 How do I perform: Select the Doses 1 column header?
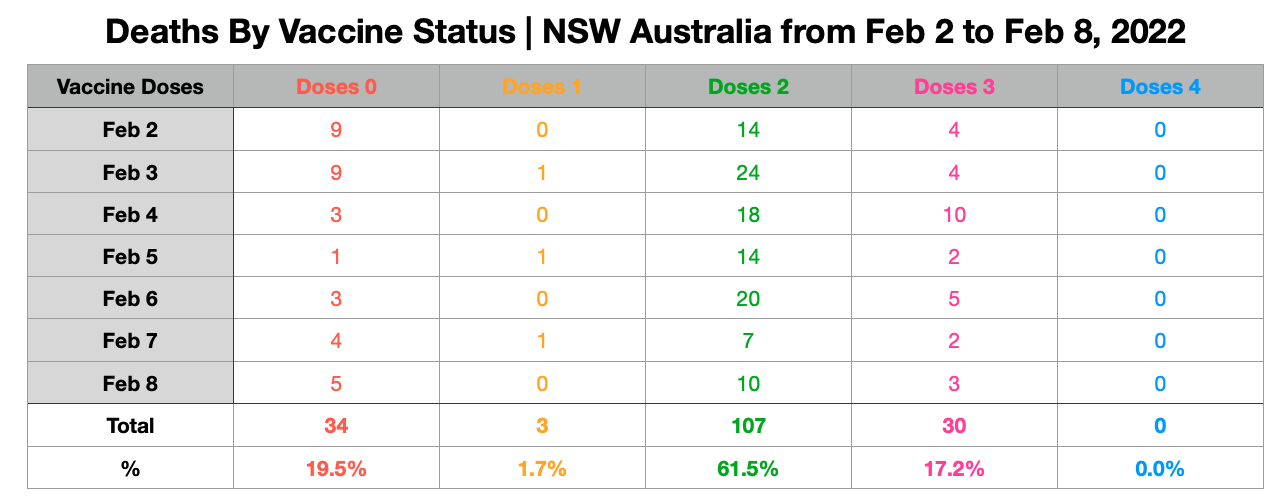(542, 87)
